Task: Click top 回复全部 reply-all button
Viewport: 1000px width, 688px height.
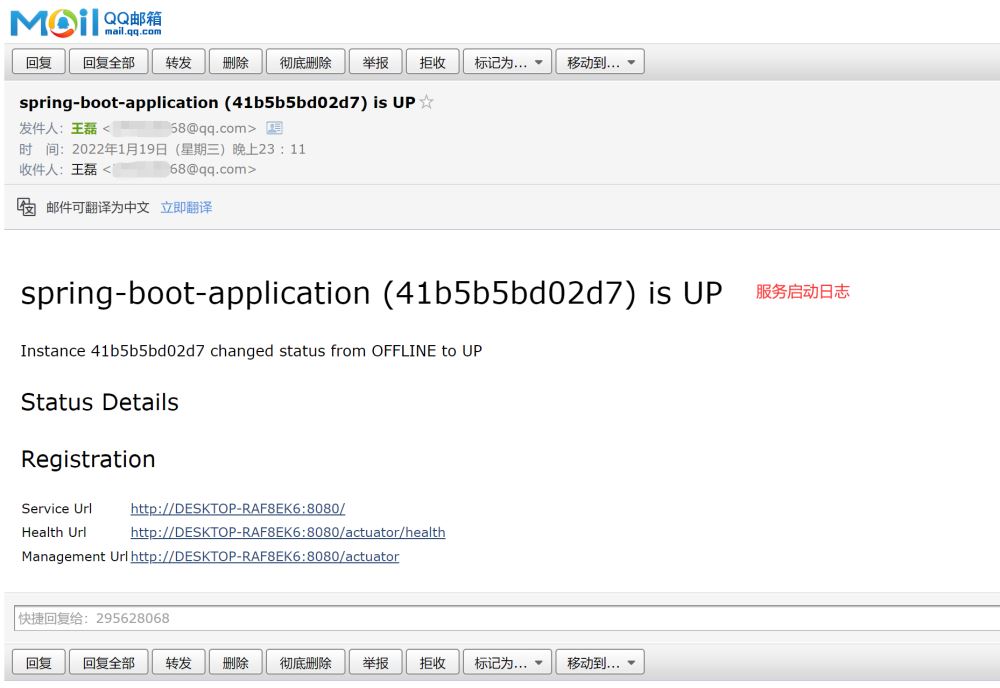Action: click(108, 62)
